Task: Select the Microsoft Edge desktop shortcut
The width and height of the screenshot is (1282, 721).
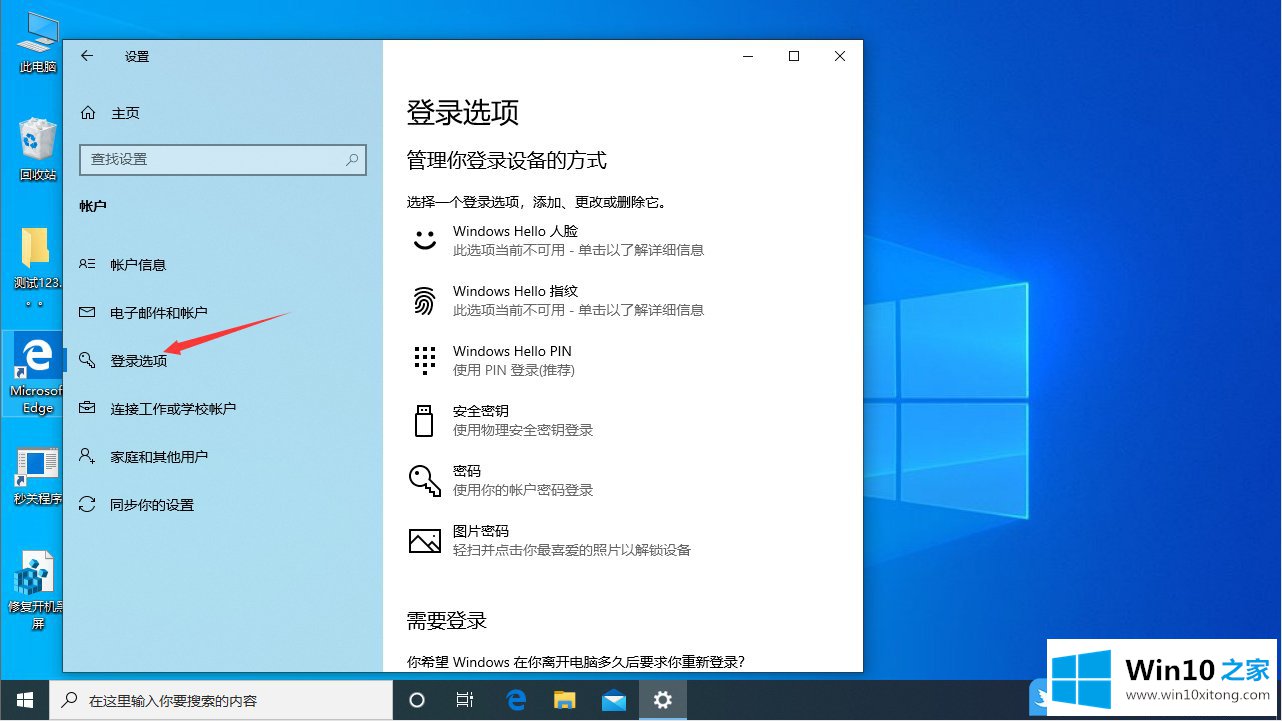Action: click(x=36, y=375)
